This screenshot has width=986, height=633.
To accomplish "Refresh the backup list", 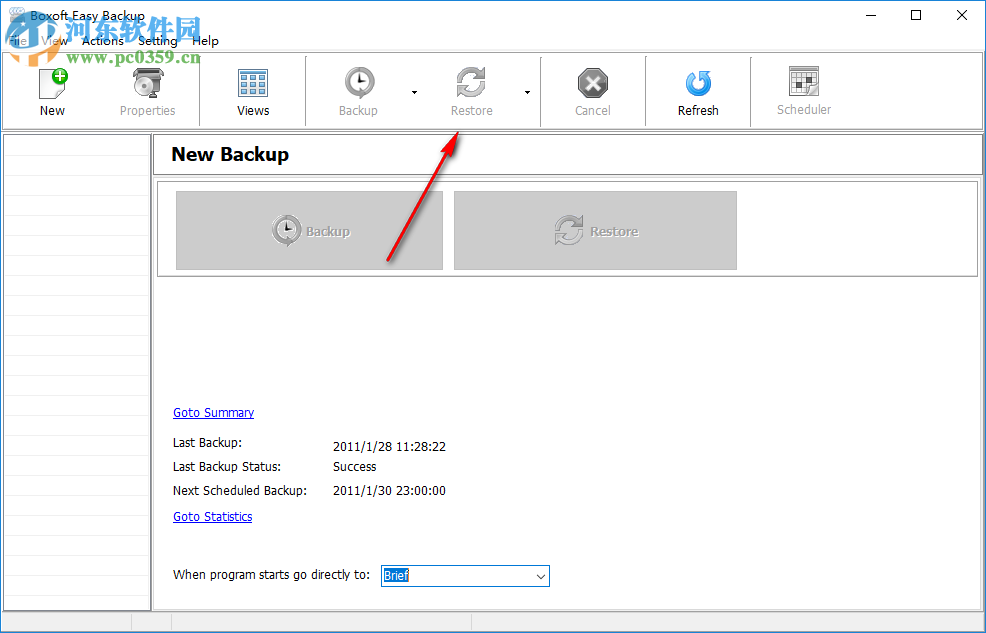I will (x=697, y=89).
